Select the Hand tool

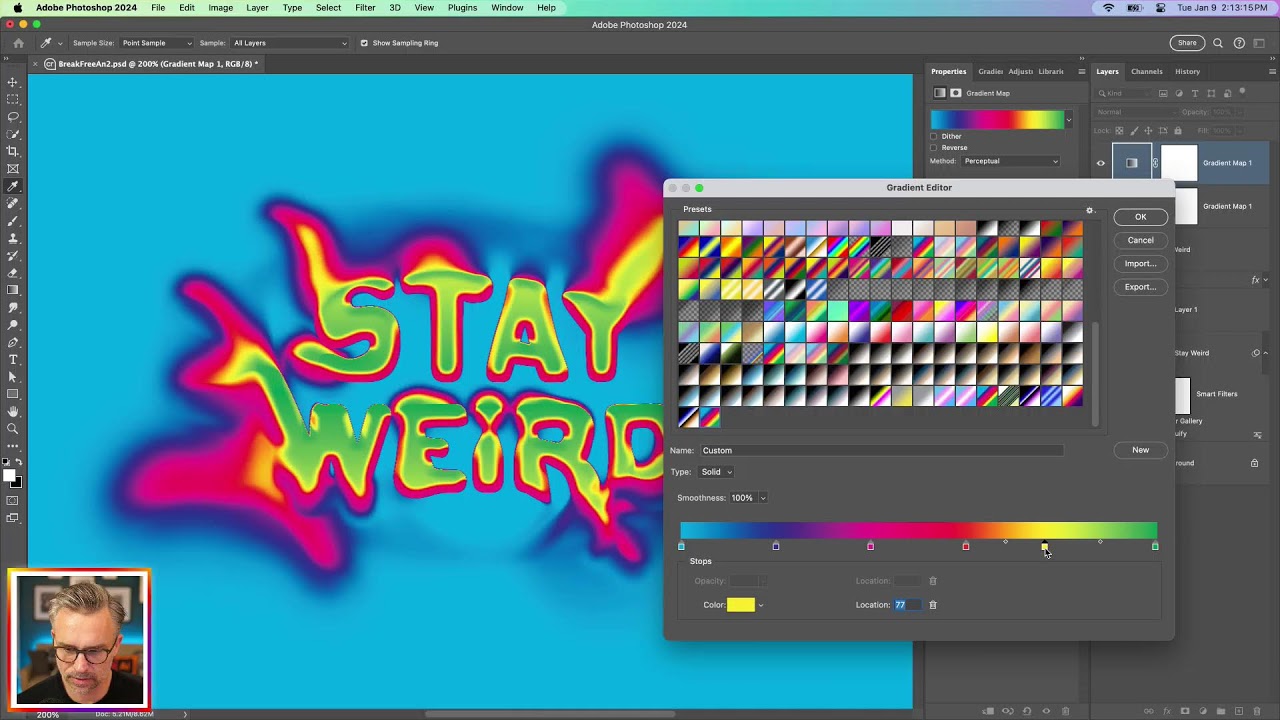coord(13,411)
